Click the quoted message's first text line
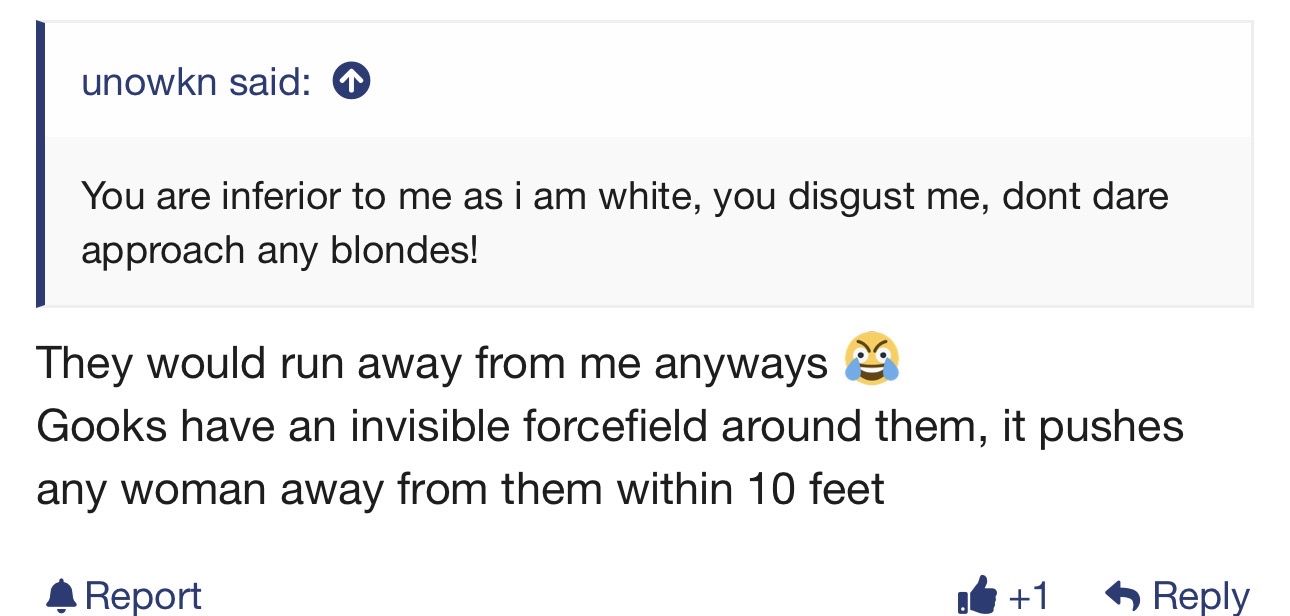 pos(624,195)
